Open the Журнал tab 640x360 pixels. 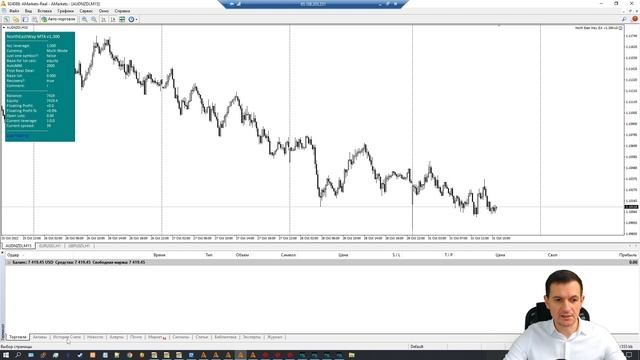click(x=275, y=337)
